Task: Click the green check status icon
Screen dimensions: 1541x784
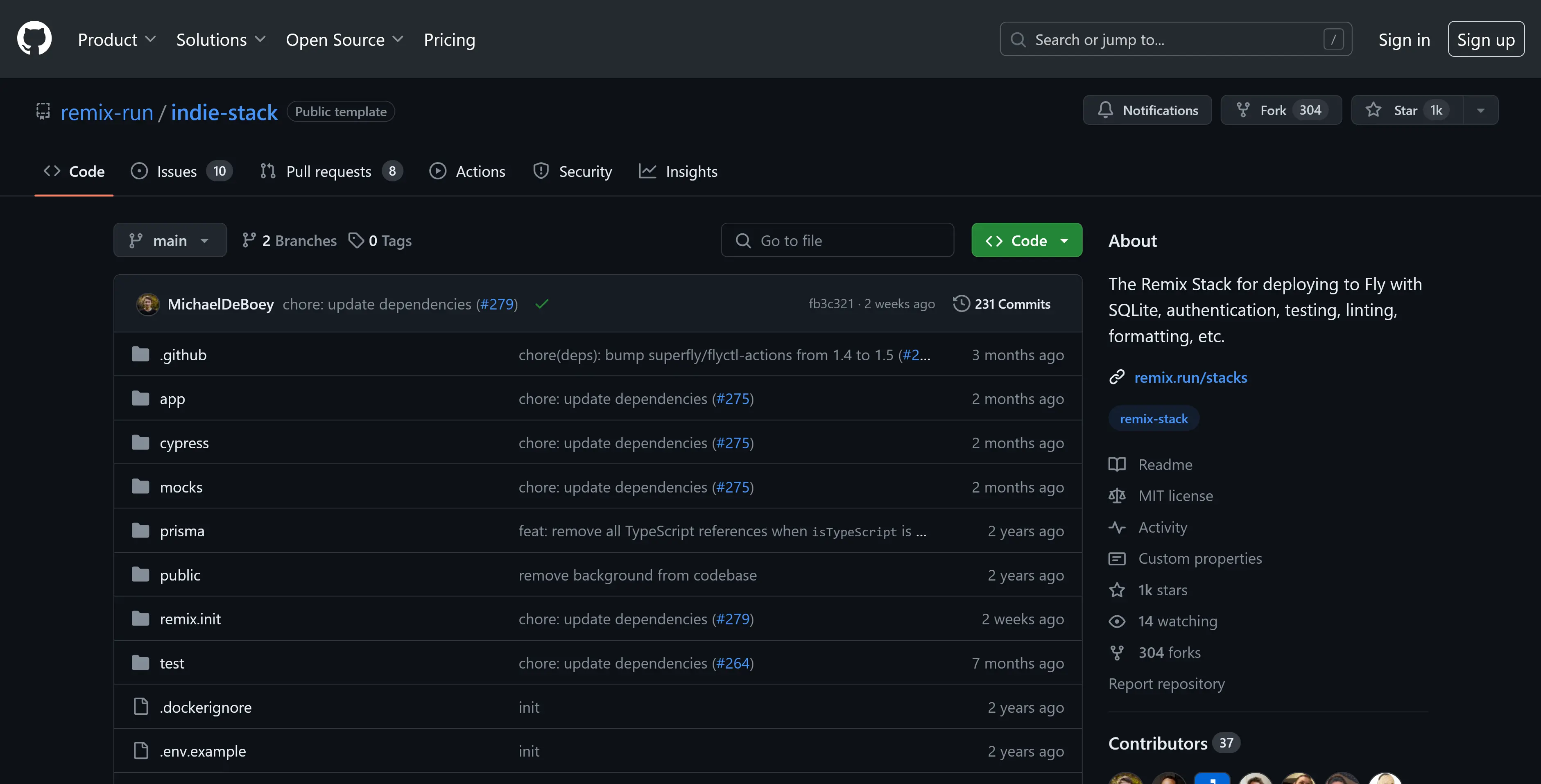Action: pos(541,304)
